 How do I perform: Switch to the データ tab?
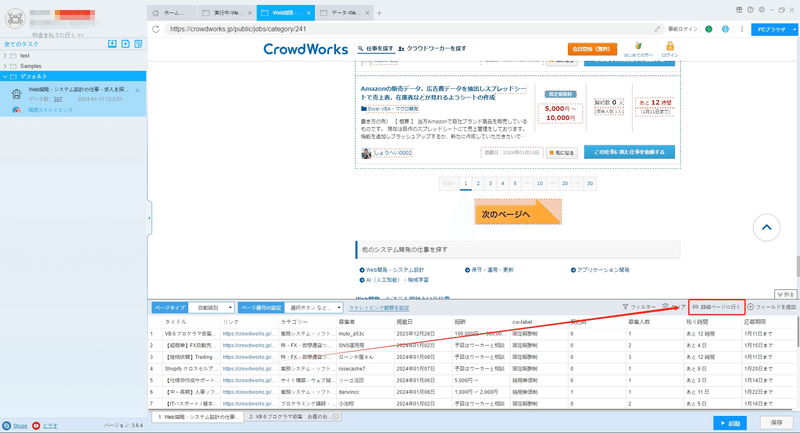tap(344, 13)
